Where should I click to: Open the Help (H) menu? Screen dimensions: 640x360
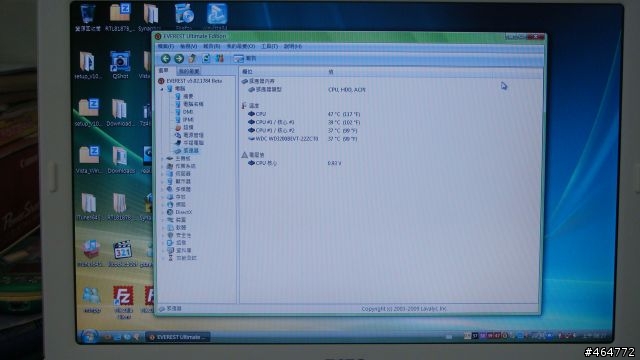pos(293,47)
